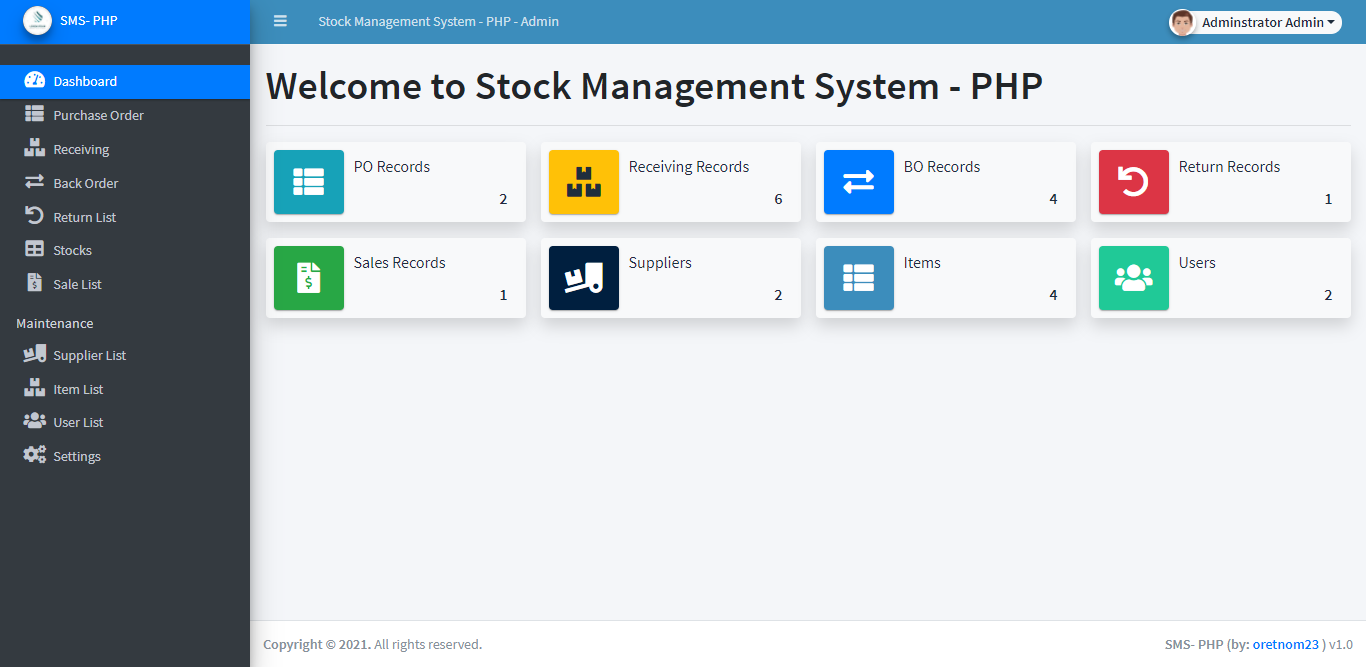Screen dimensions: 1366x667
Task: Click the Settings gears icon
Action: point(35,455)
